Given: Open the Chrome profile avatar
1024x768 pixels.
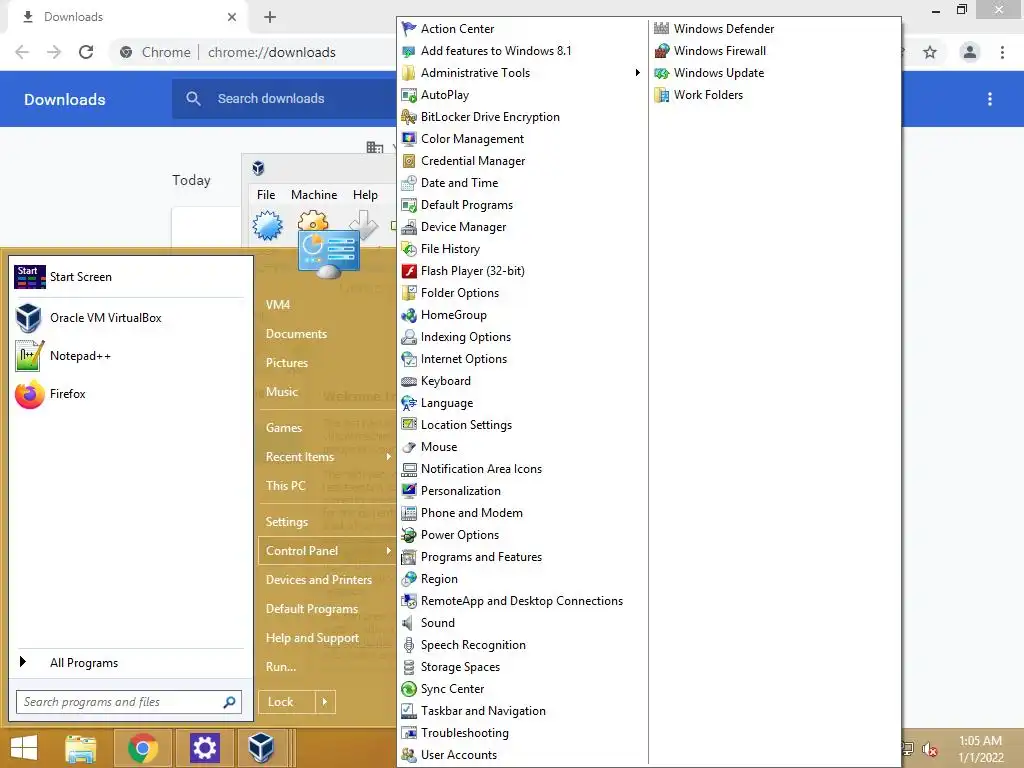Looking at the screenshot, I should (x=970, y=52).
